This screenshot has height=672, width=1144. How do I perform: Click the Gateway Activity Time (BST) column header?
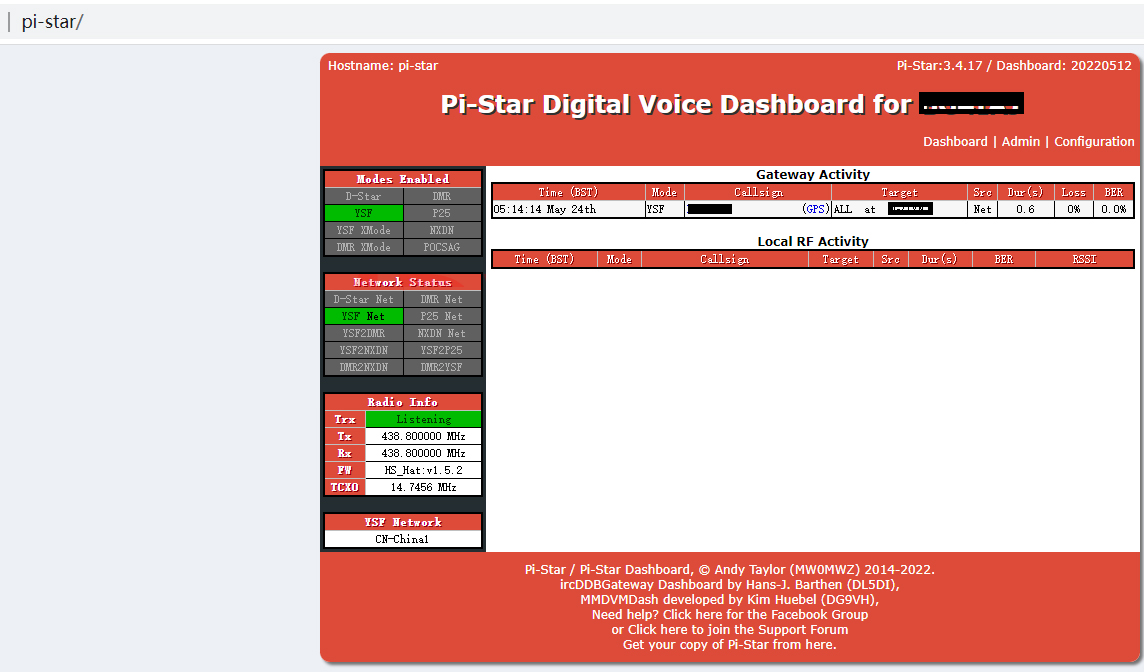pyautogui.click(x=568, y=192)
